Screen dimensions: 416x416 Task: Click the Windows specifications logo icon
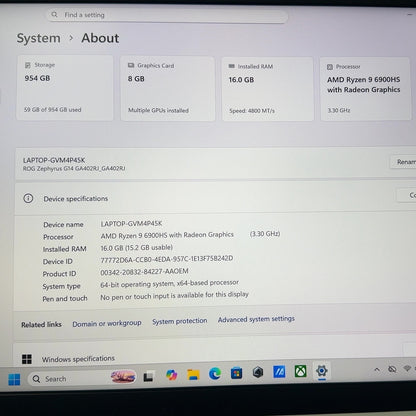(x=27, y=359)
